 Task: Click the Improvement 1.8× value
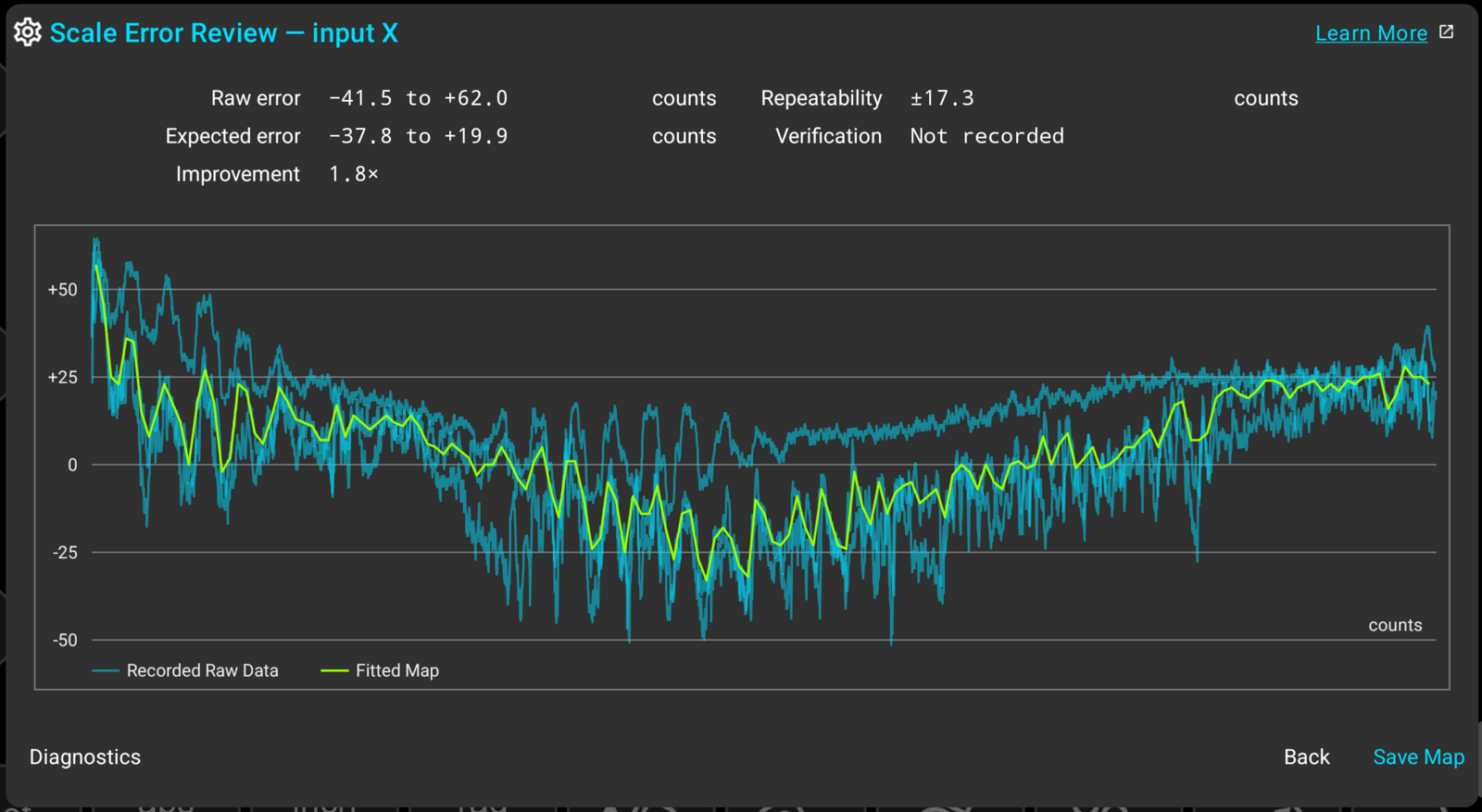coord(354,174)
